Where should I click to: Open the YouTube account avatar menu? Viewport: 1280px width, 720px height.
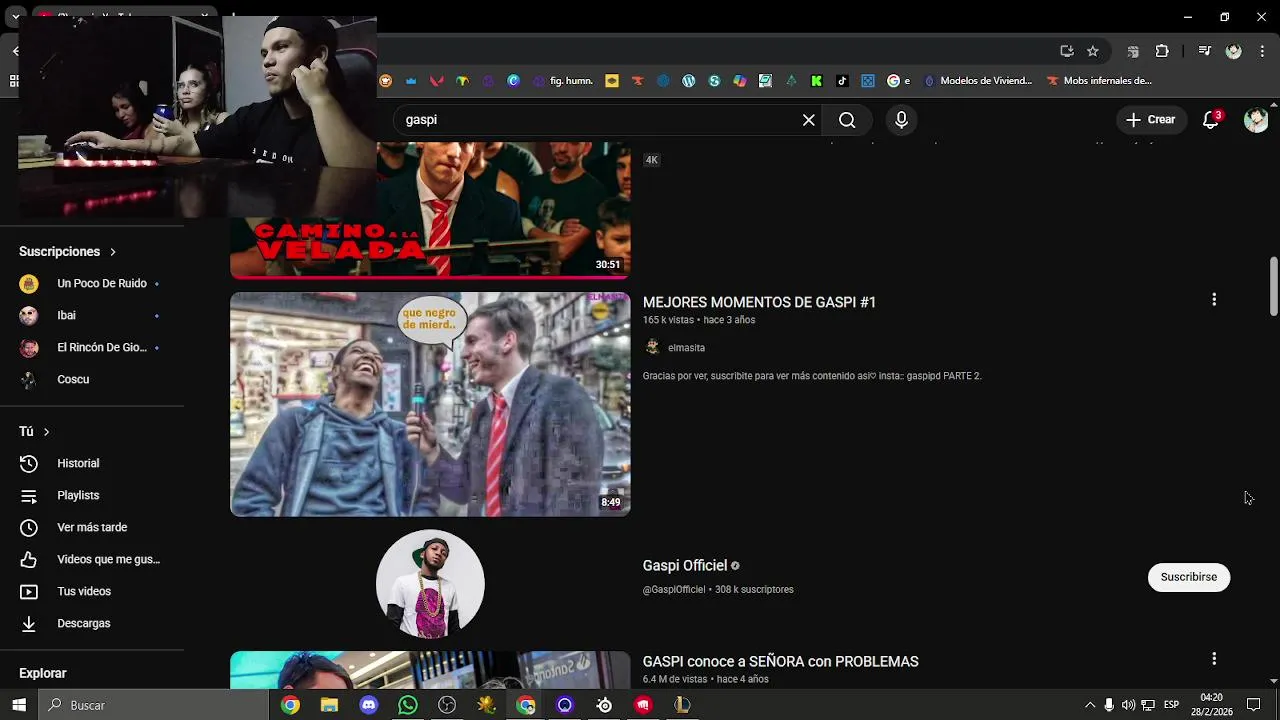[x=1256, y=120]
